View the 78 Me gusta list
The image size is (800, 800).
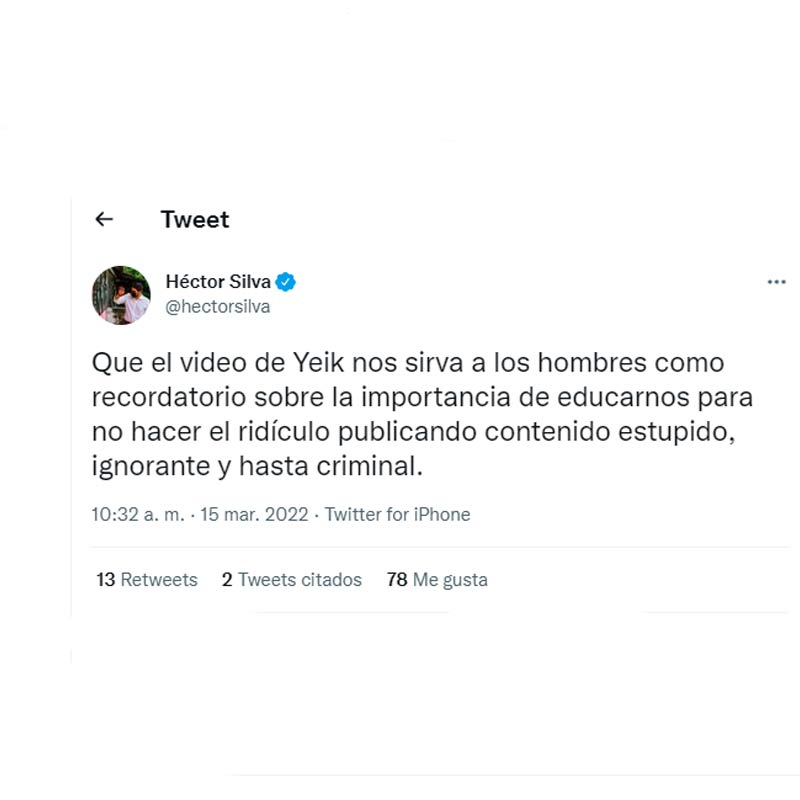(x=437, y=580)
